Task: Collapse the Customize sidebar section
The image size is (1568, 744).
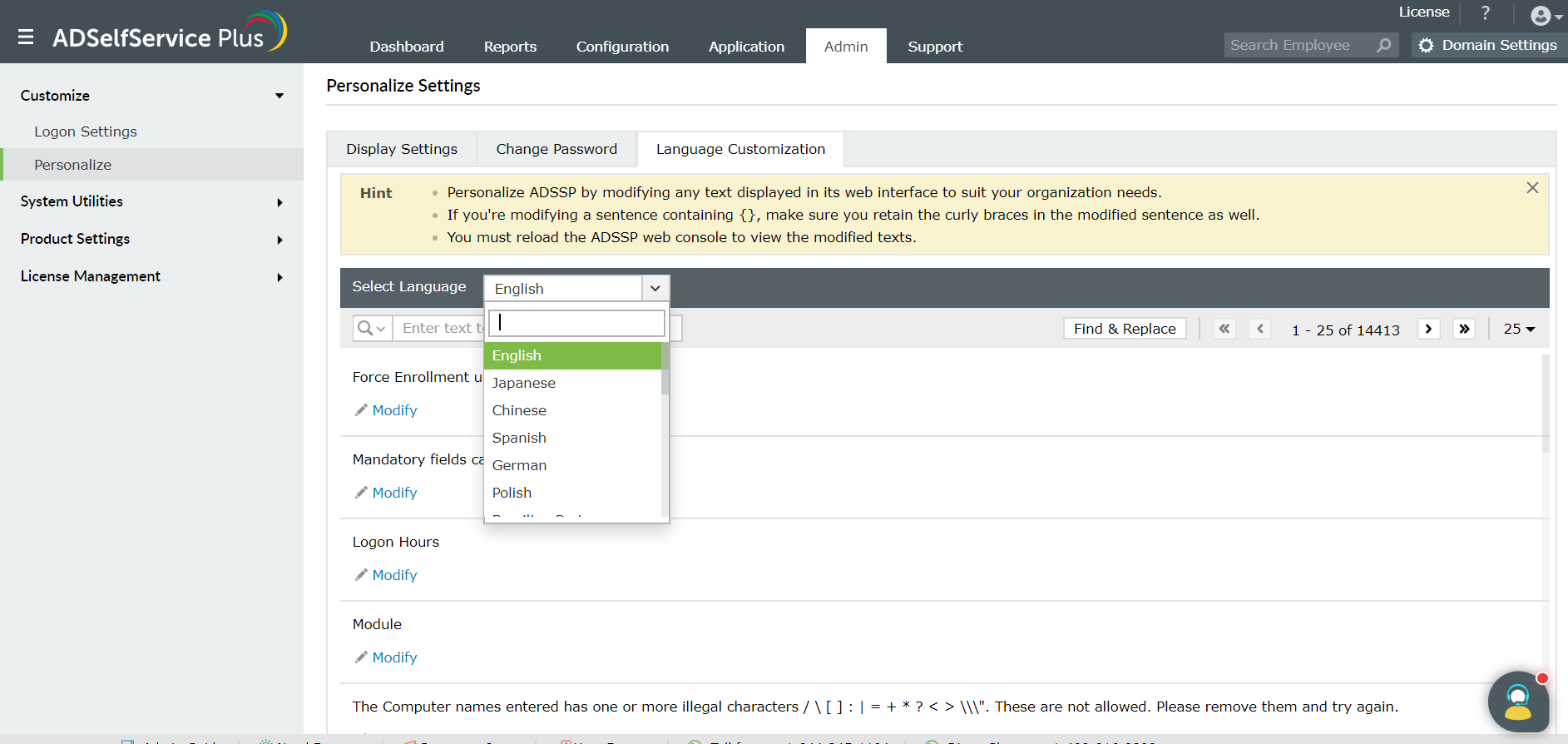Action: click(279, 96)
